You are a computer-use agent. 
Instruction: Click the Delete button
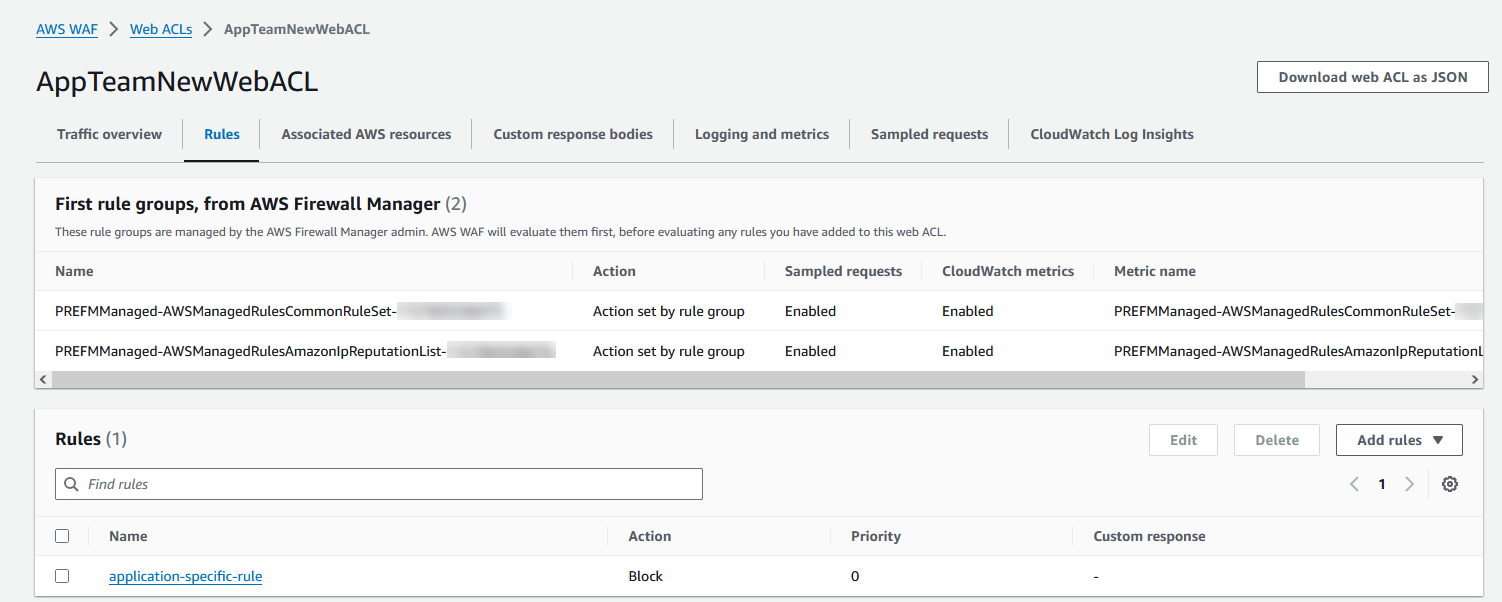click(x=1276, y=439)
